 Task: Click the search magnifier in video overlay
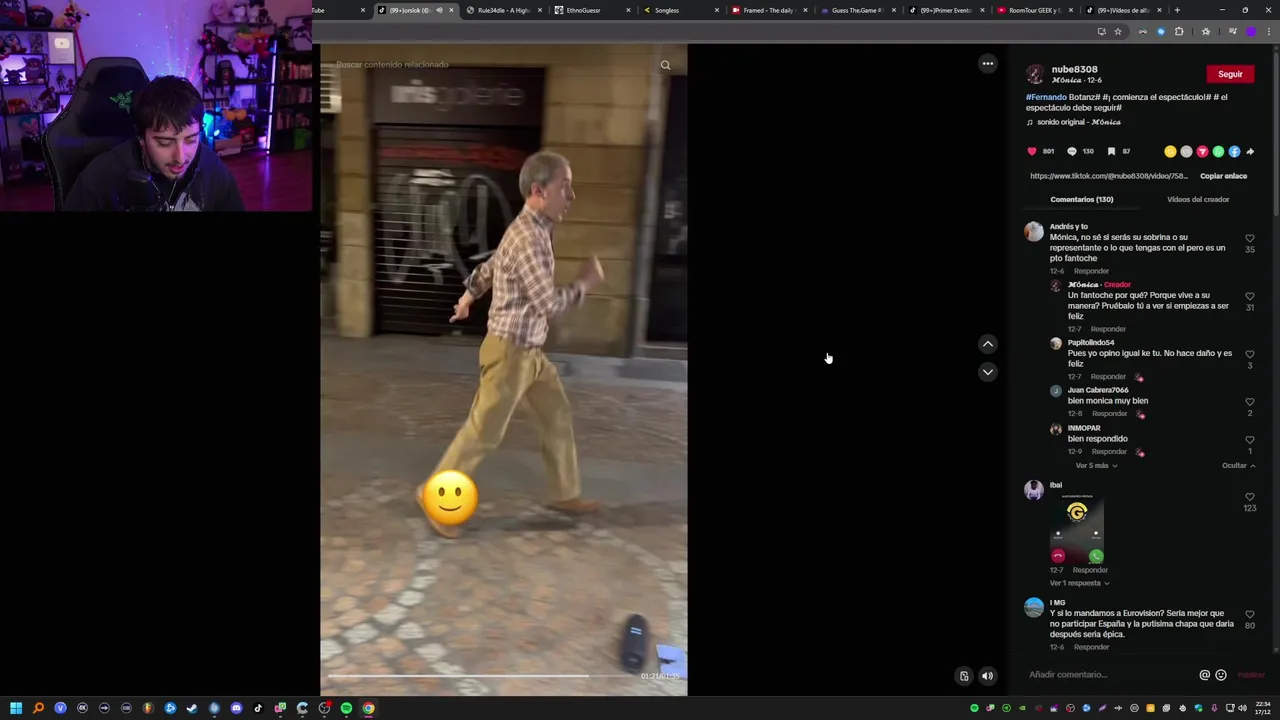point(665,65)
